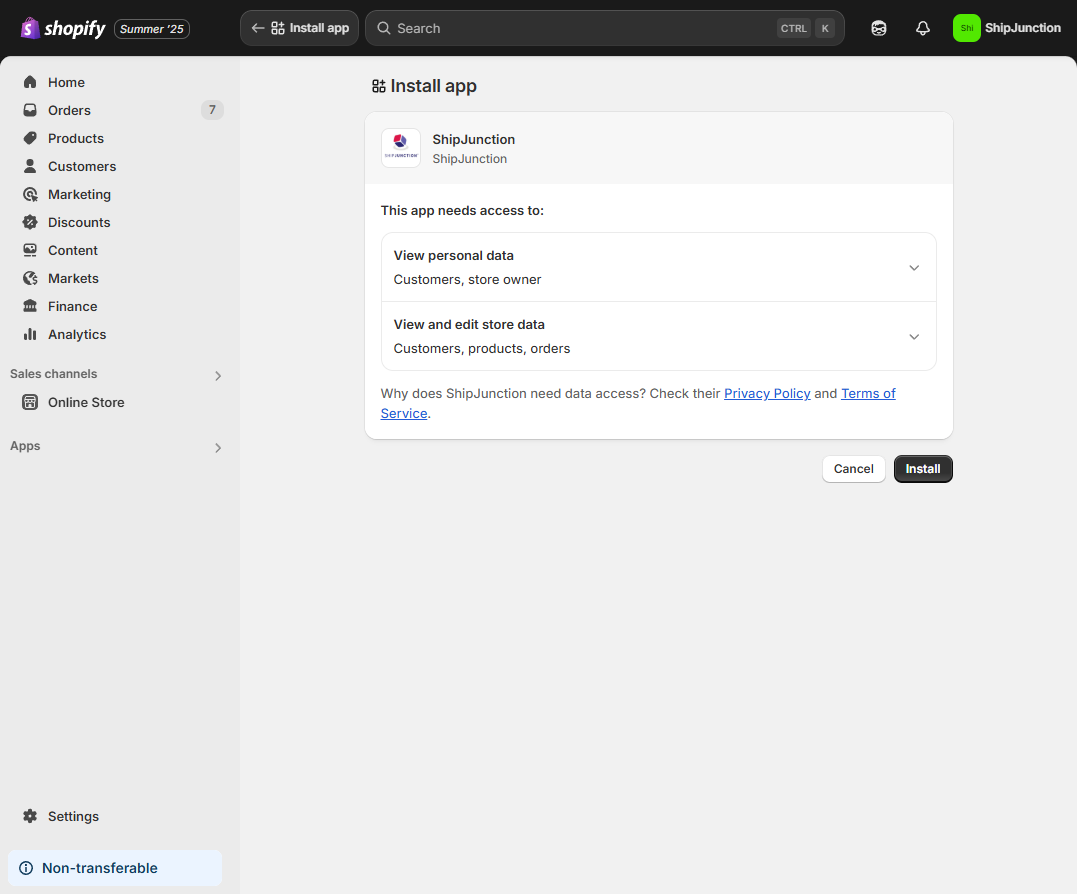The image size is (1077, 894).
Task: Open the Non-transferable notice
Action: pyautogui.click(x=115, y=869)
